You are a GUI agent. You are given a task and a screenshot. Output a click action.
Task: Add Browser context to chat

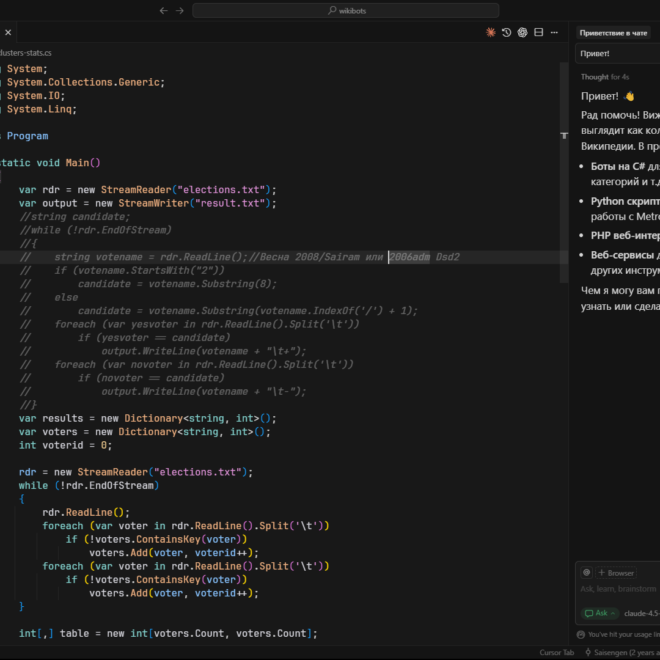click(616, 573)
